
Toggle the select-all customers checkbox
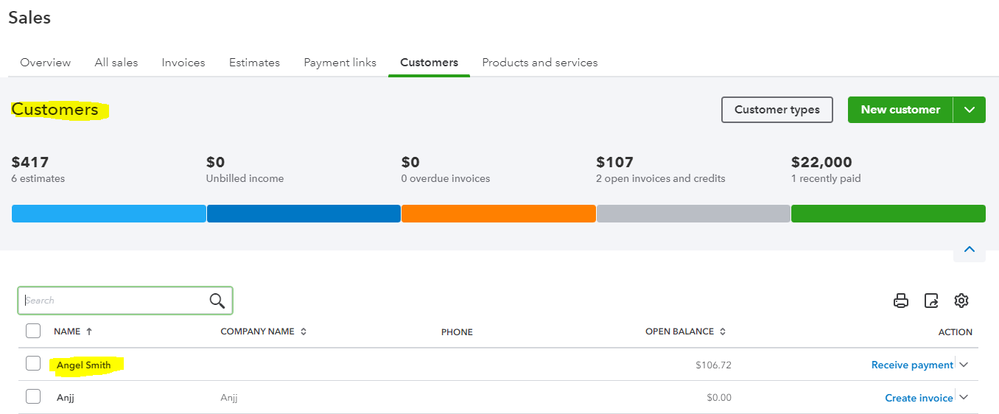point(33,331)
